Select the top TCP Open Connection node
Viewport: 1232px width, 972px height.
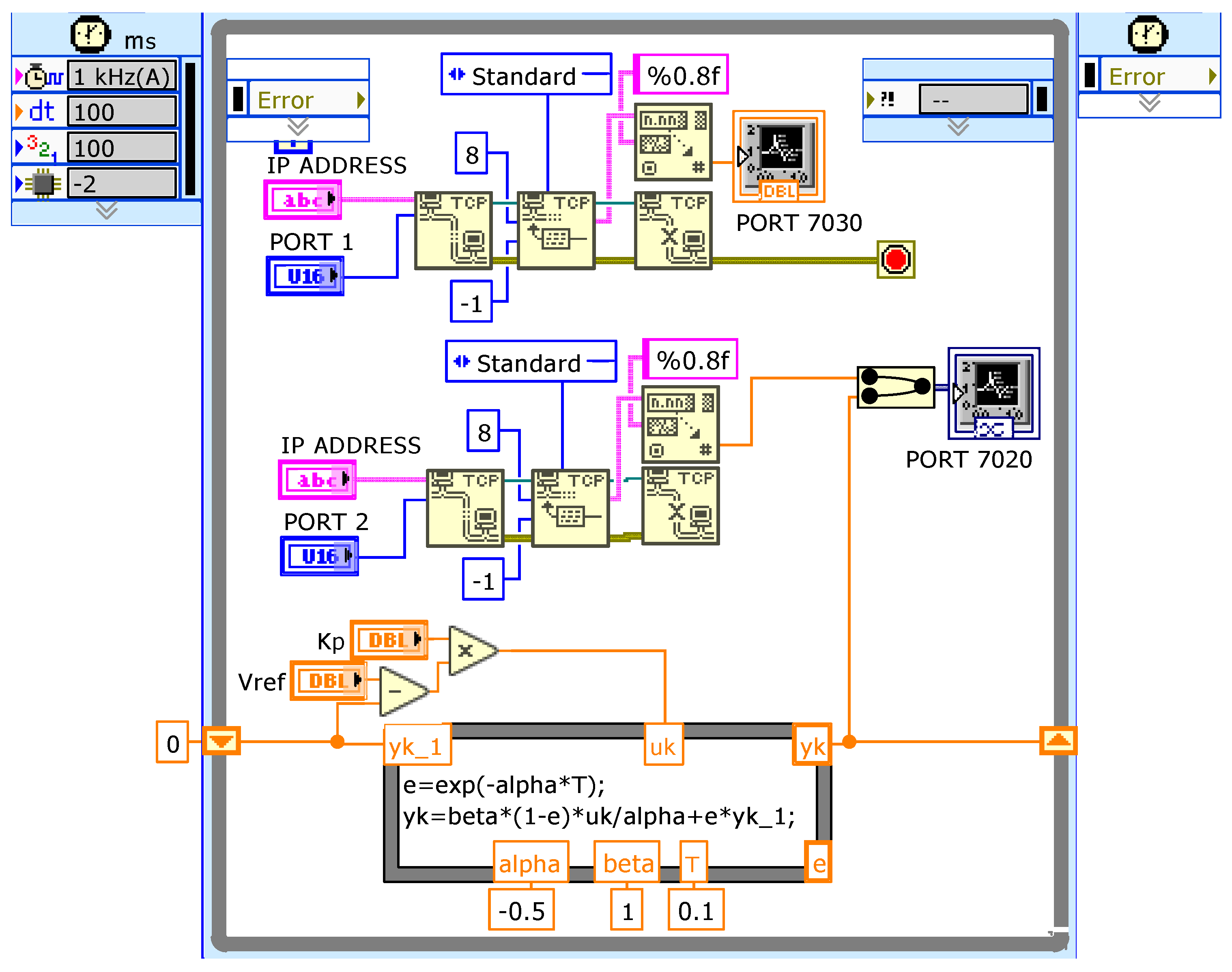453,231
